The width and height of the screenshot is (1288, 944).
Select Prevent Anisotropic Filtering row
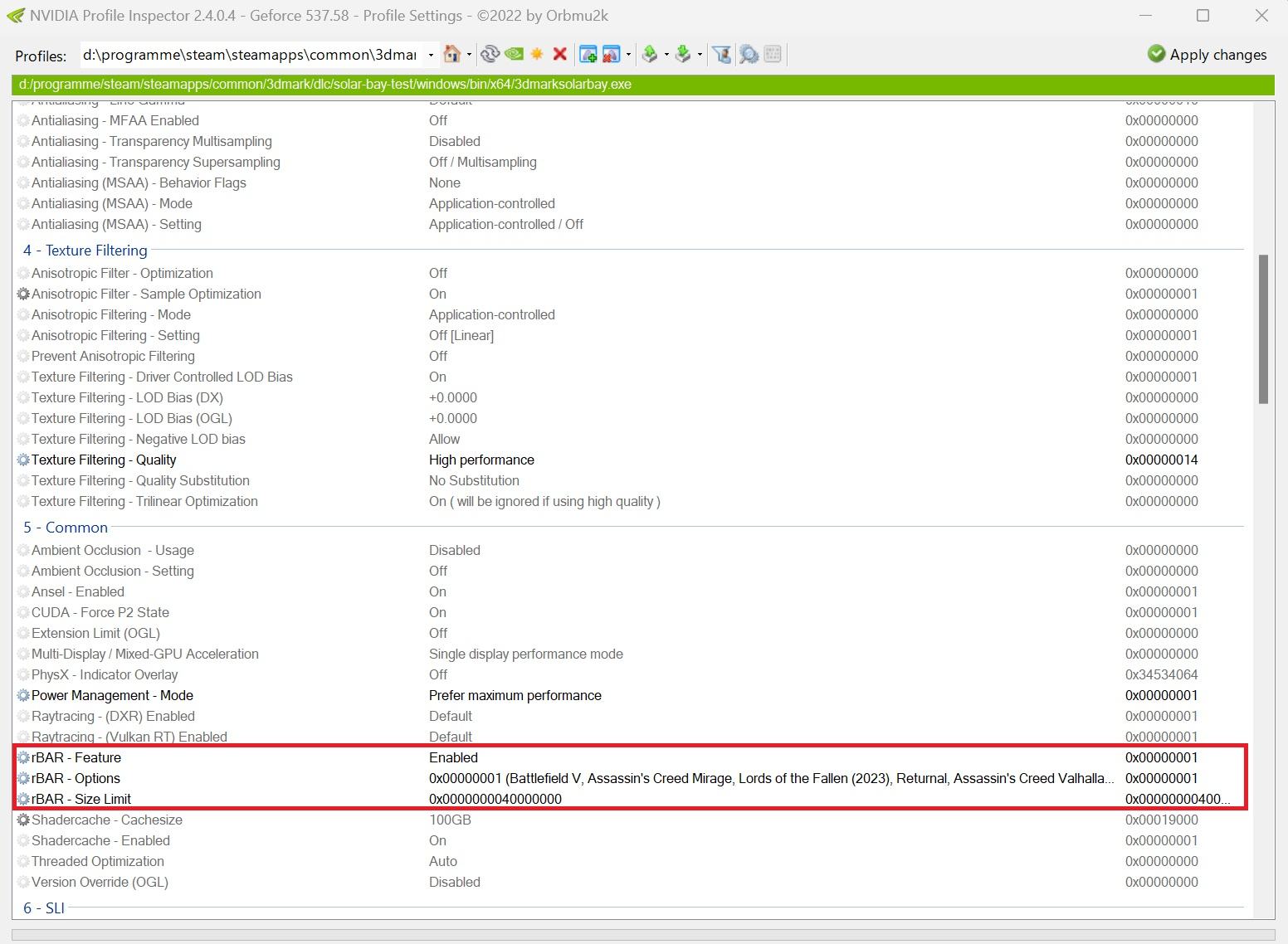click(x=631, y=356)
